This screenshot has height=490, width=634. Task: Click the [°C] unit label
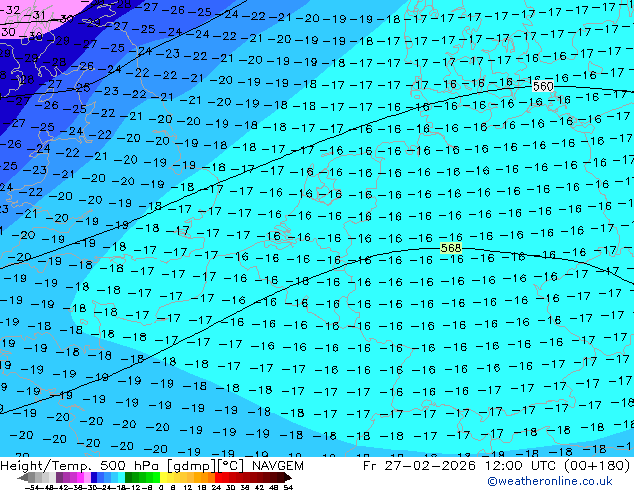coord(231,466)
